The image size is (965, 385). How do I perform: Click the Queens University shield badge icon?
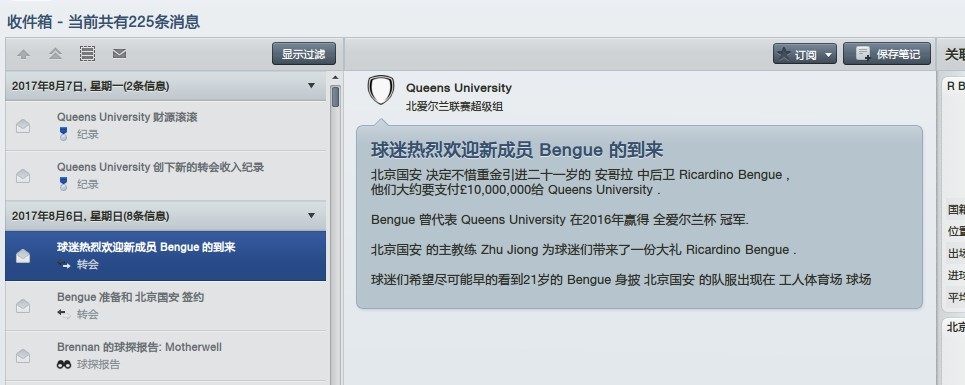pyautogui.click(x=380, y=90)
